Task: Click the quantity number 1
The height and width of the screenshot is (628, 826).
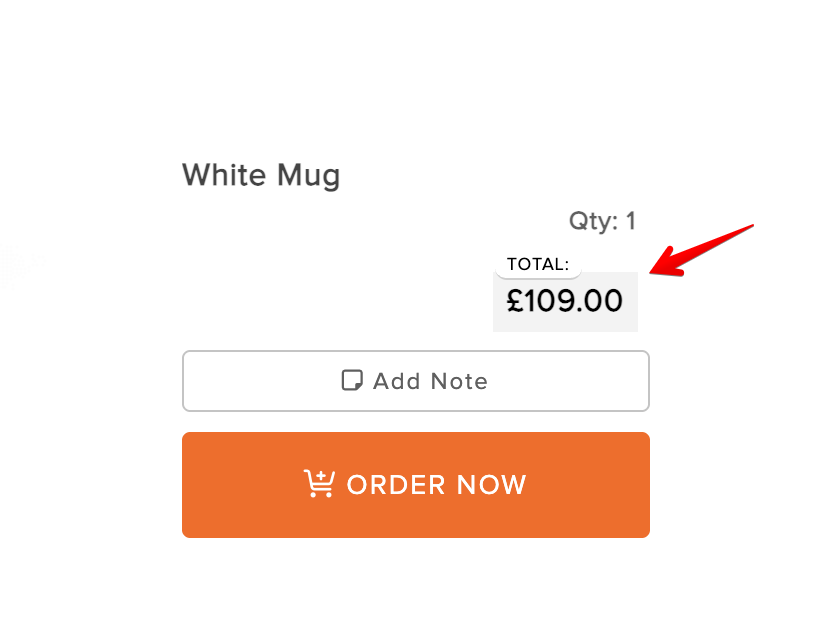Action: click(x=631, y=221)
